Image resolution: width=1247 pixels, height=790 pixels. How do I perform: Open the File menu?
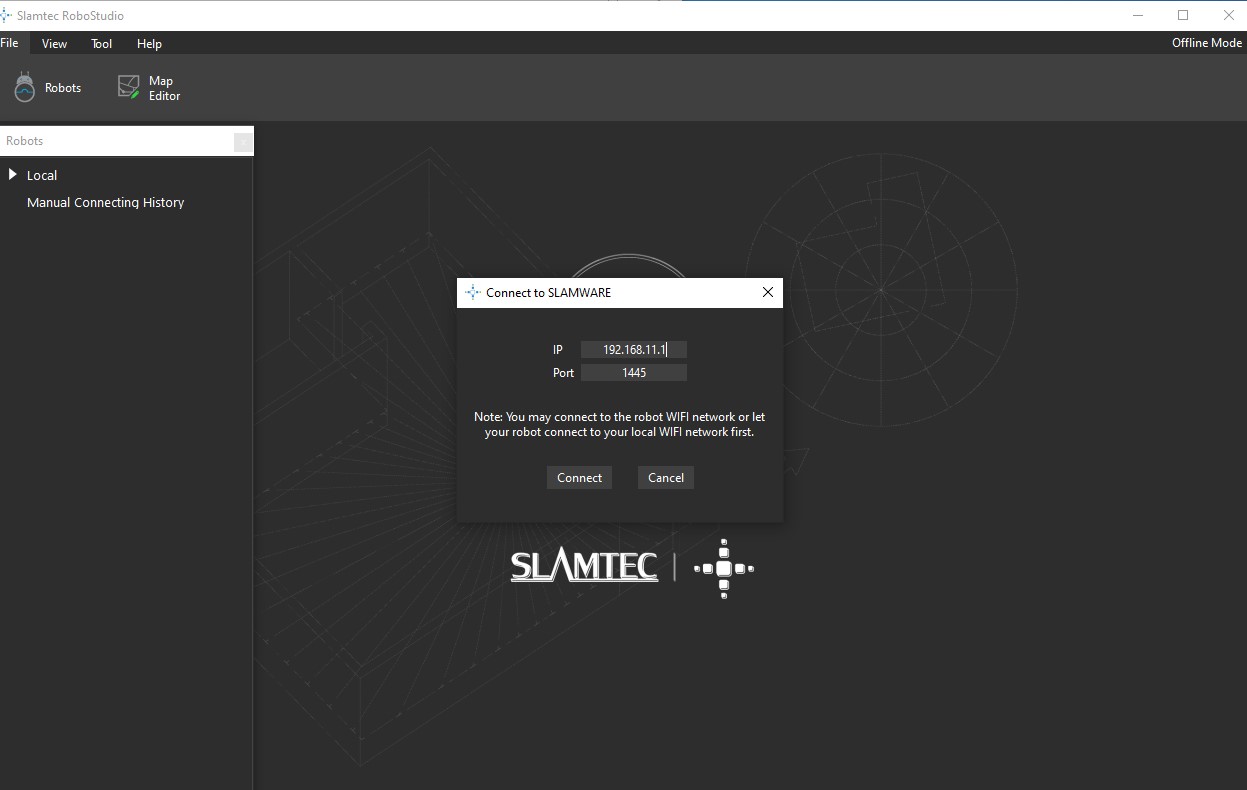pos(10,43)
